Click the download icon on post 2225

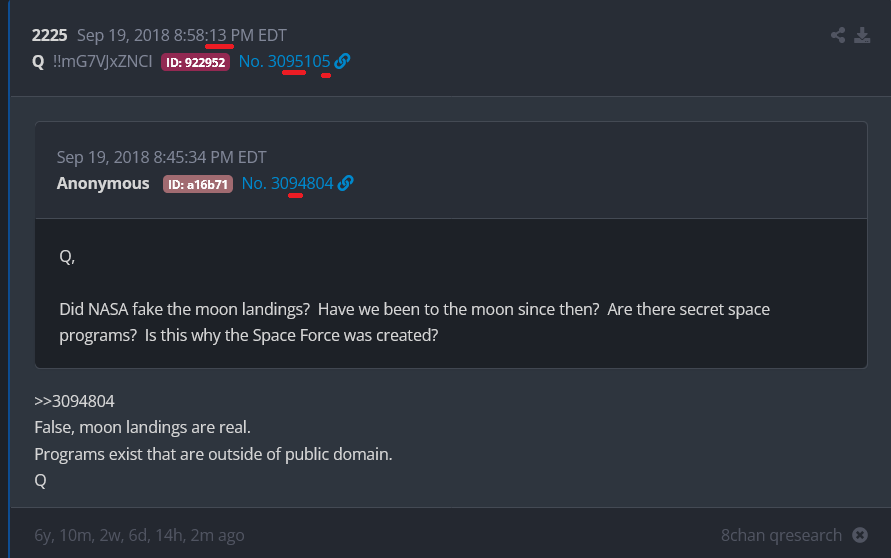862,36
